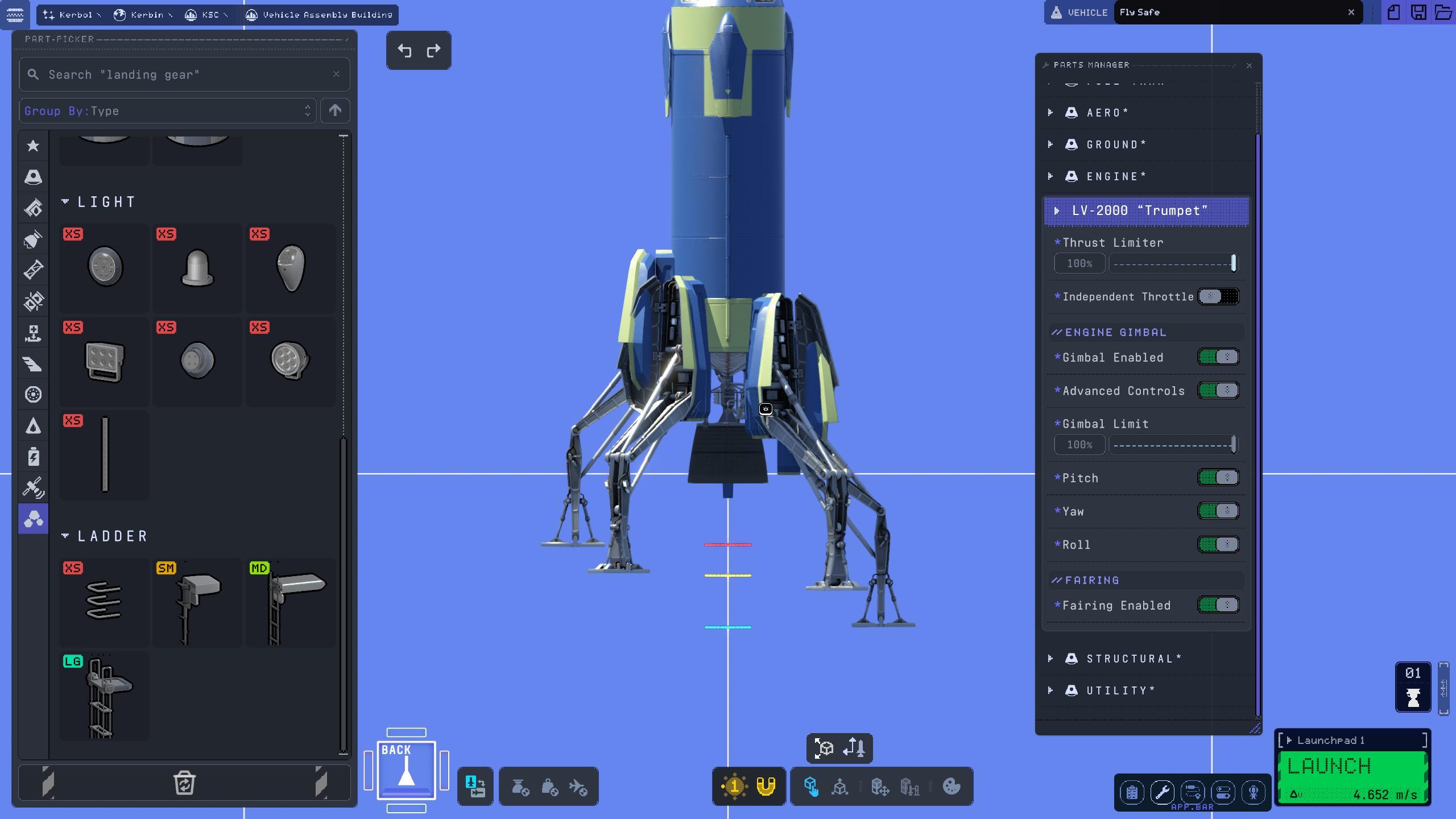Click the new vehicle page icon
This screenshot has height=819, width=1456.
tap(1393, 13)
